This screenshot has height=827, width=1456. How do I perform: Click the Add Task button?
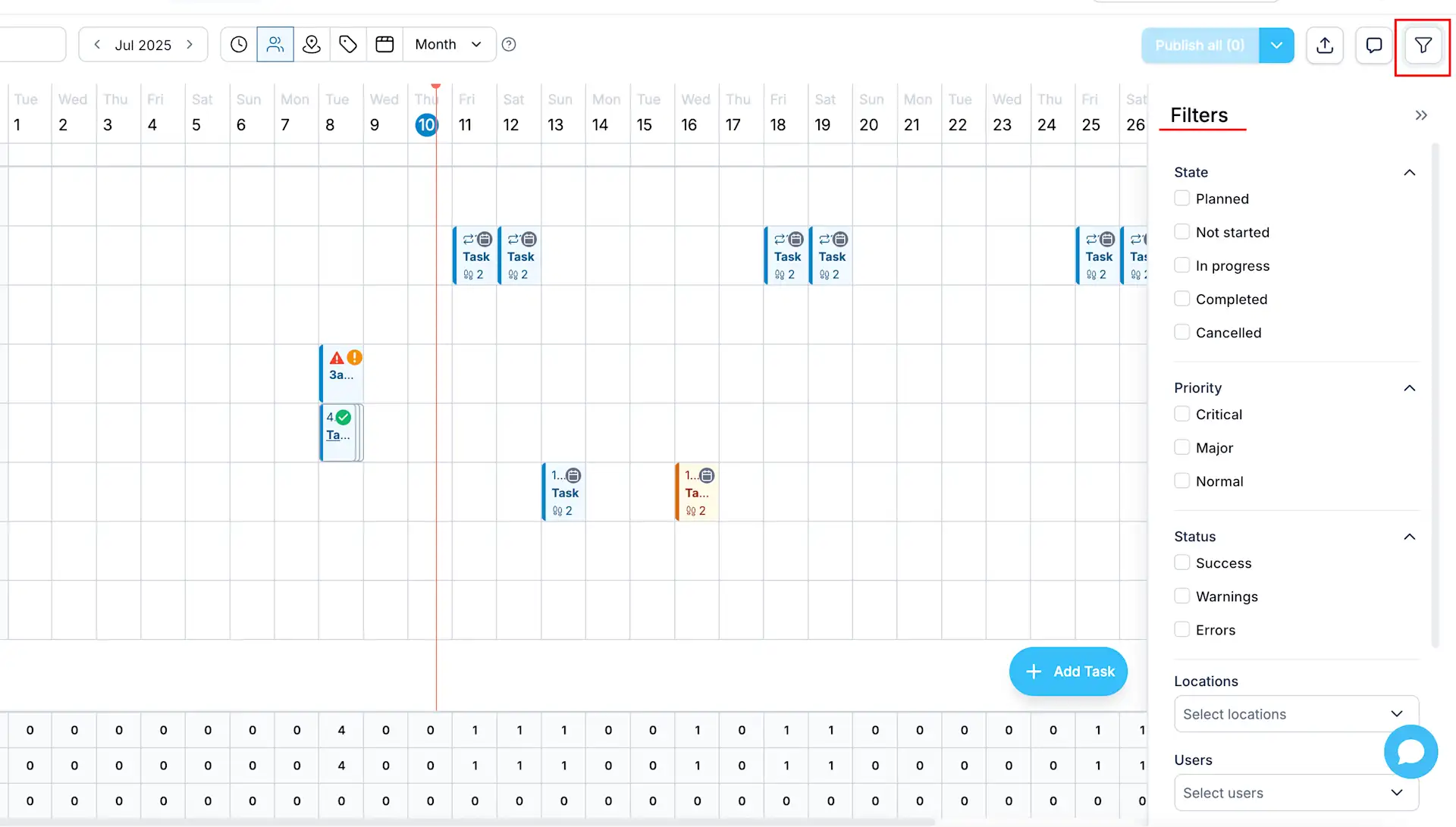pos(1068,671)
